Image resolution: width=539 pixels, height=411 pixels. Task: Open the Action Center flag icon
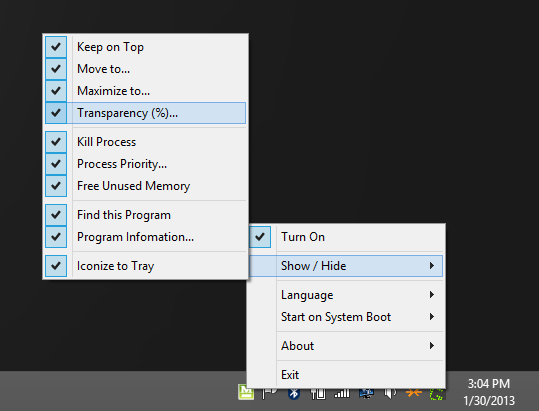(x=270, y=393)
